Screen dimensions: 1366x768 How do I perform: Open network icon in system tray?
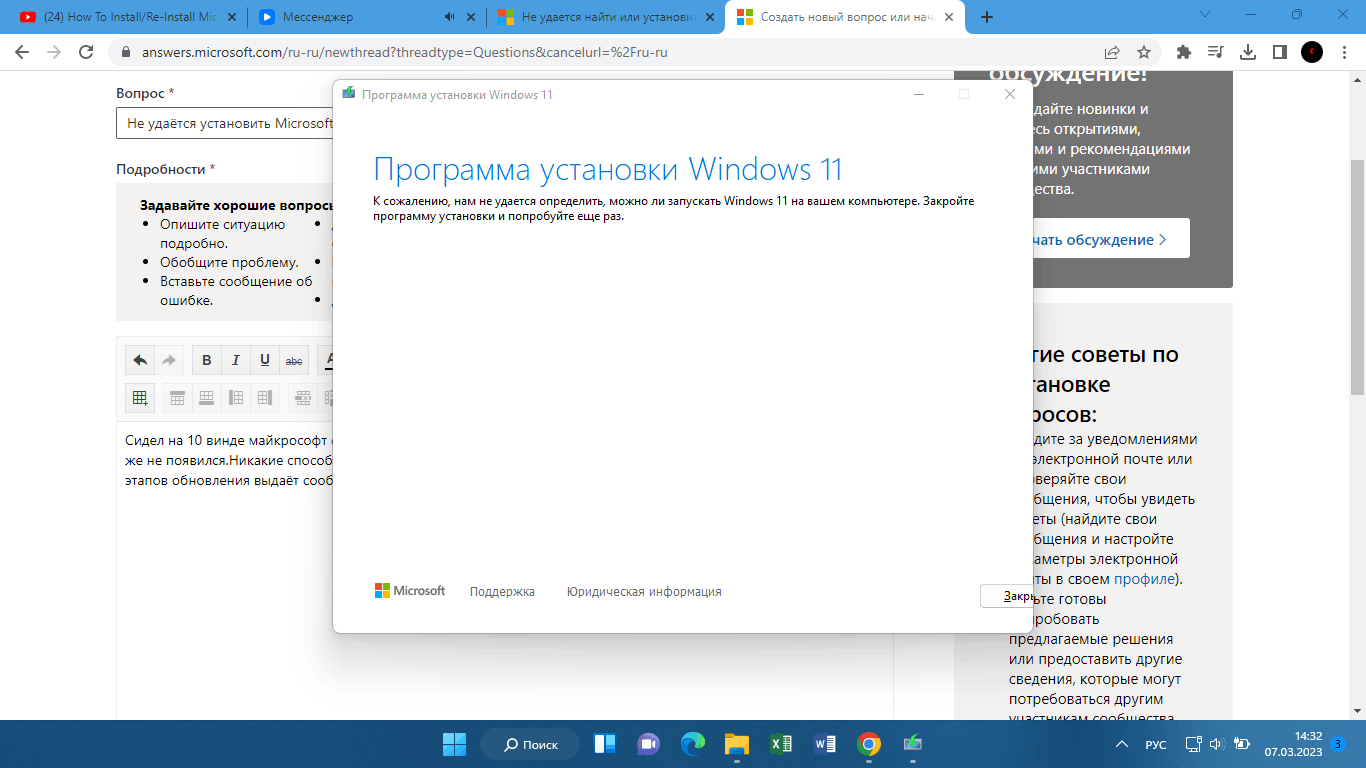(1193, 744)
